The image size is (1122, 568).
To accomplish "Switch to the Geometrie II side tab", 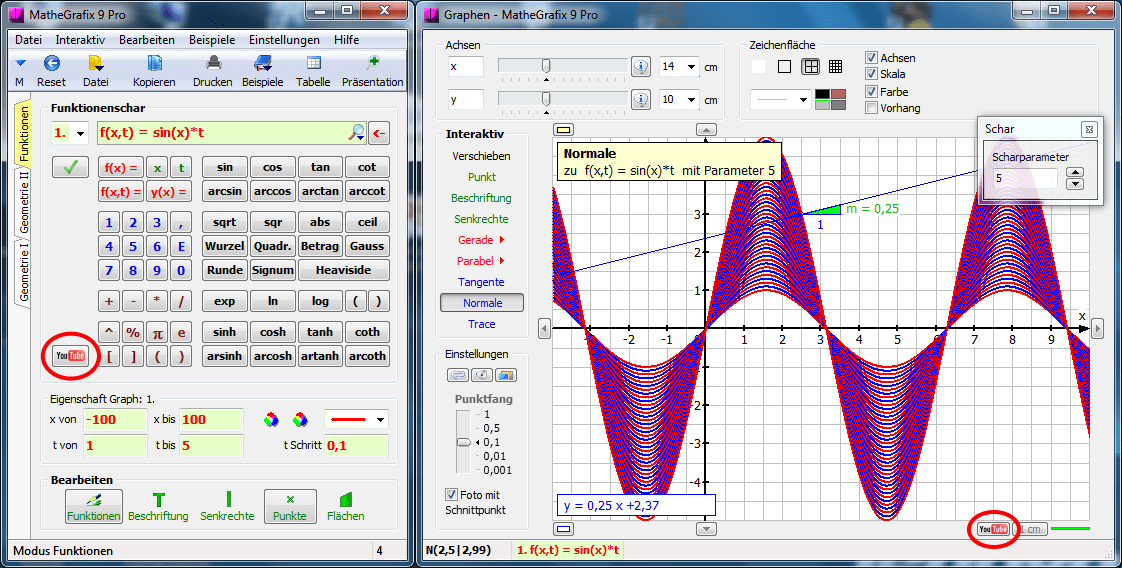I will pos(24,202).
